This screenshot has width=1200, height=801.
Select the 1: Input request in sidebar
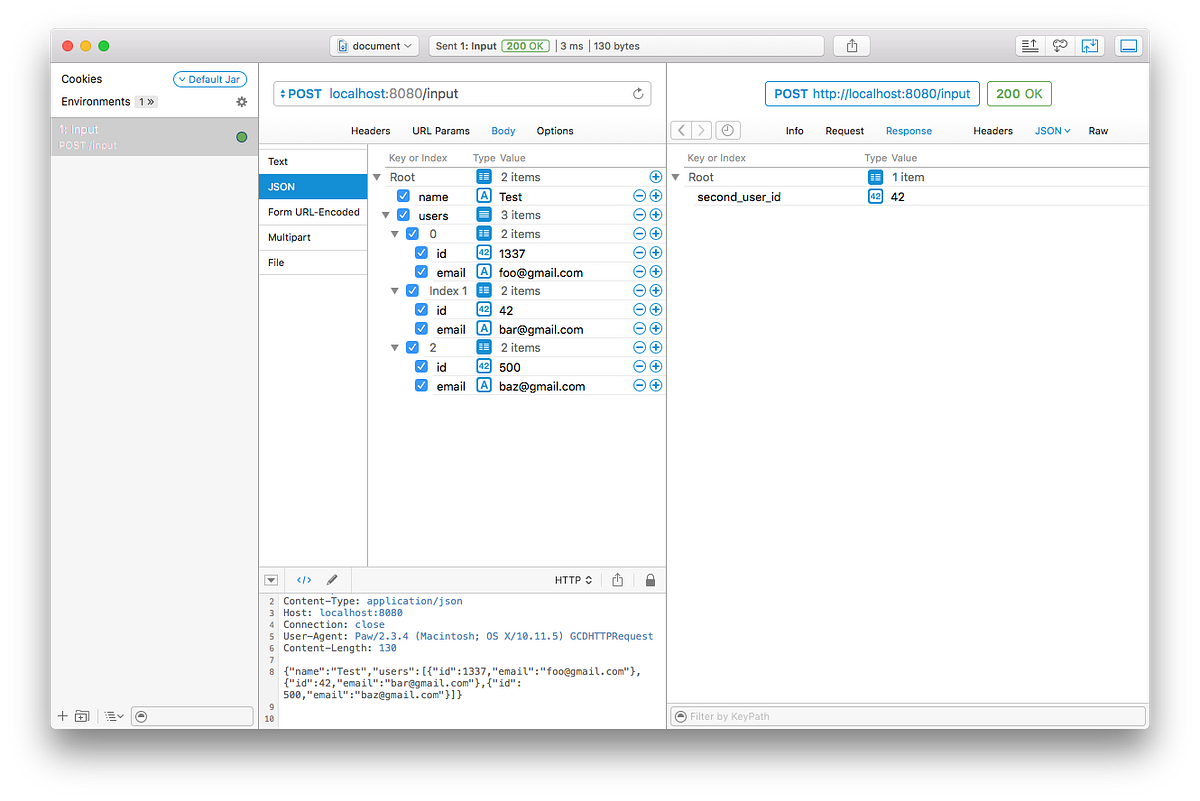154,137
